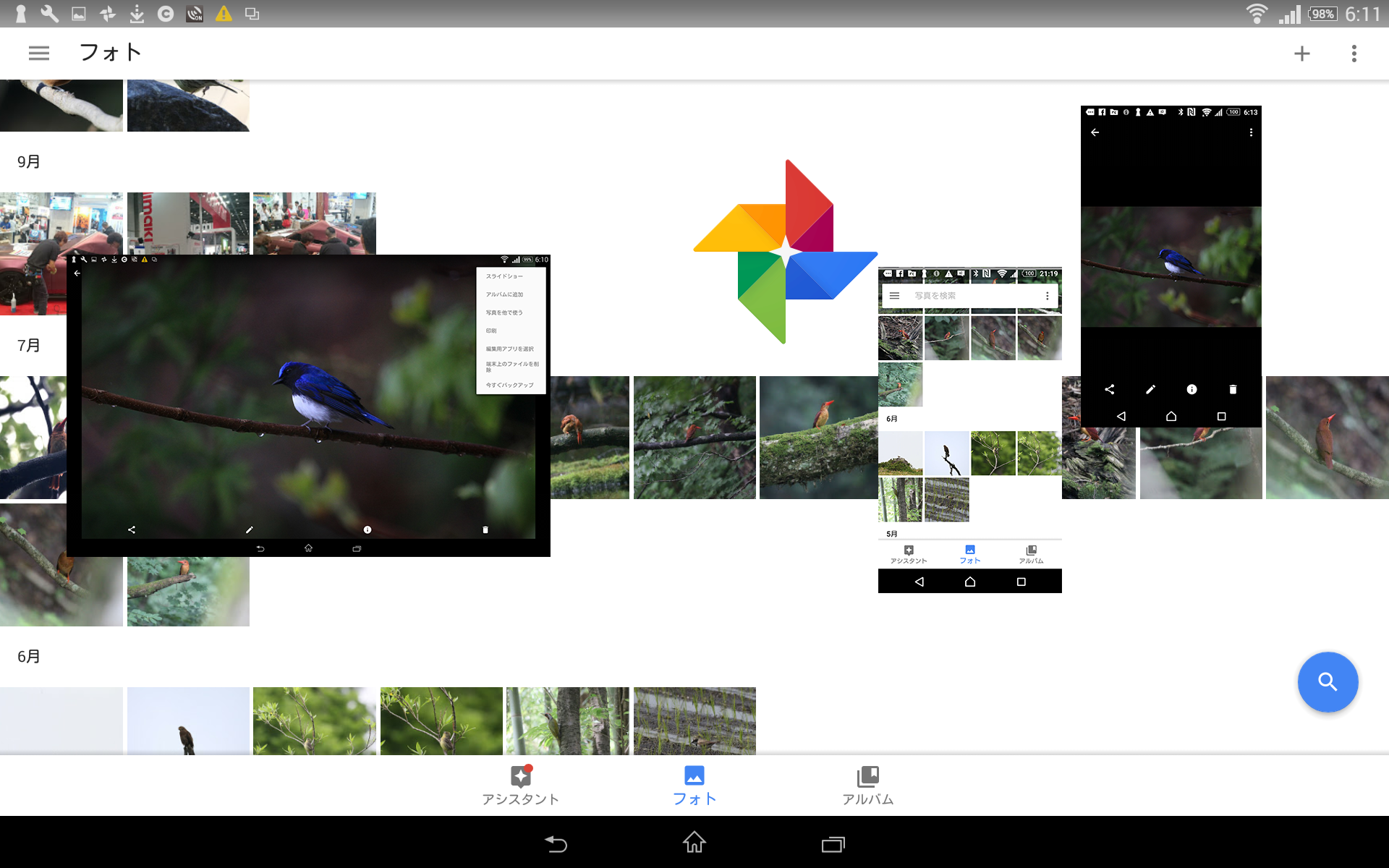The image size is (1389, 868).
Task: Open red bird on mossy log thumbnail
Action: click(x=818, y=438)
